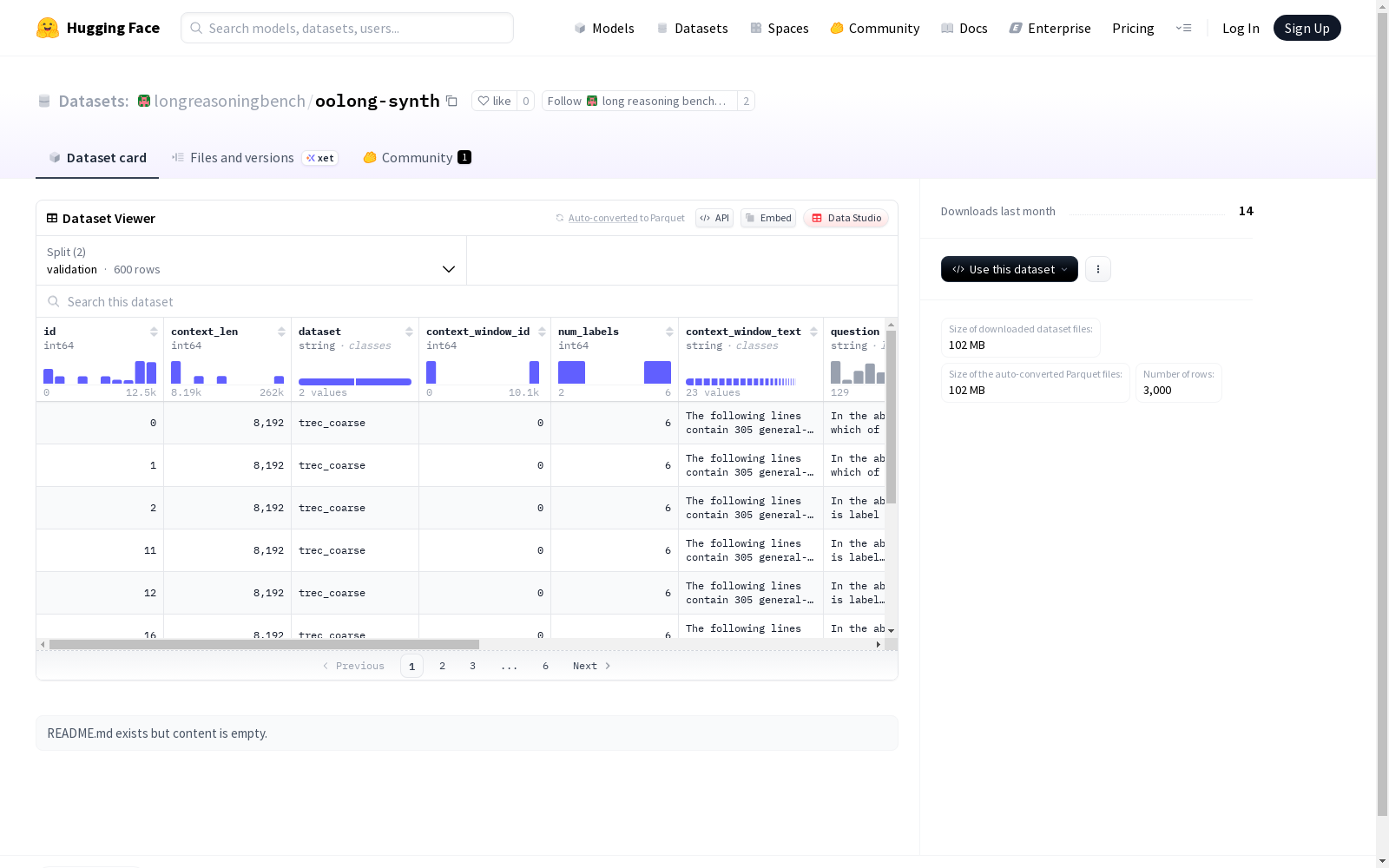Click the longreasoningbench organization avatar
This screenshot has width=1389, height=868.
click(x=144, y=101)
